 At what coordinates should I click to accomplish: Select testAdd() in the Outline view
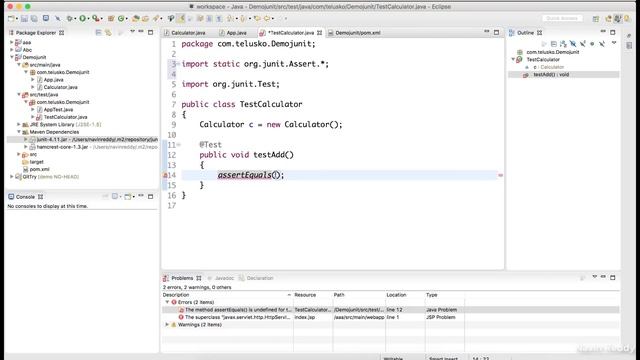click(x=551, y=74)
